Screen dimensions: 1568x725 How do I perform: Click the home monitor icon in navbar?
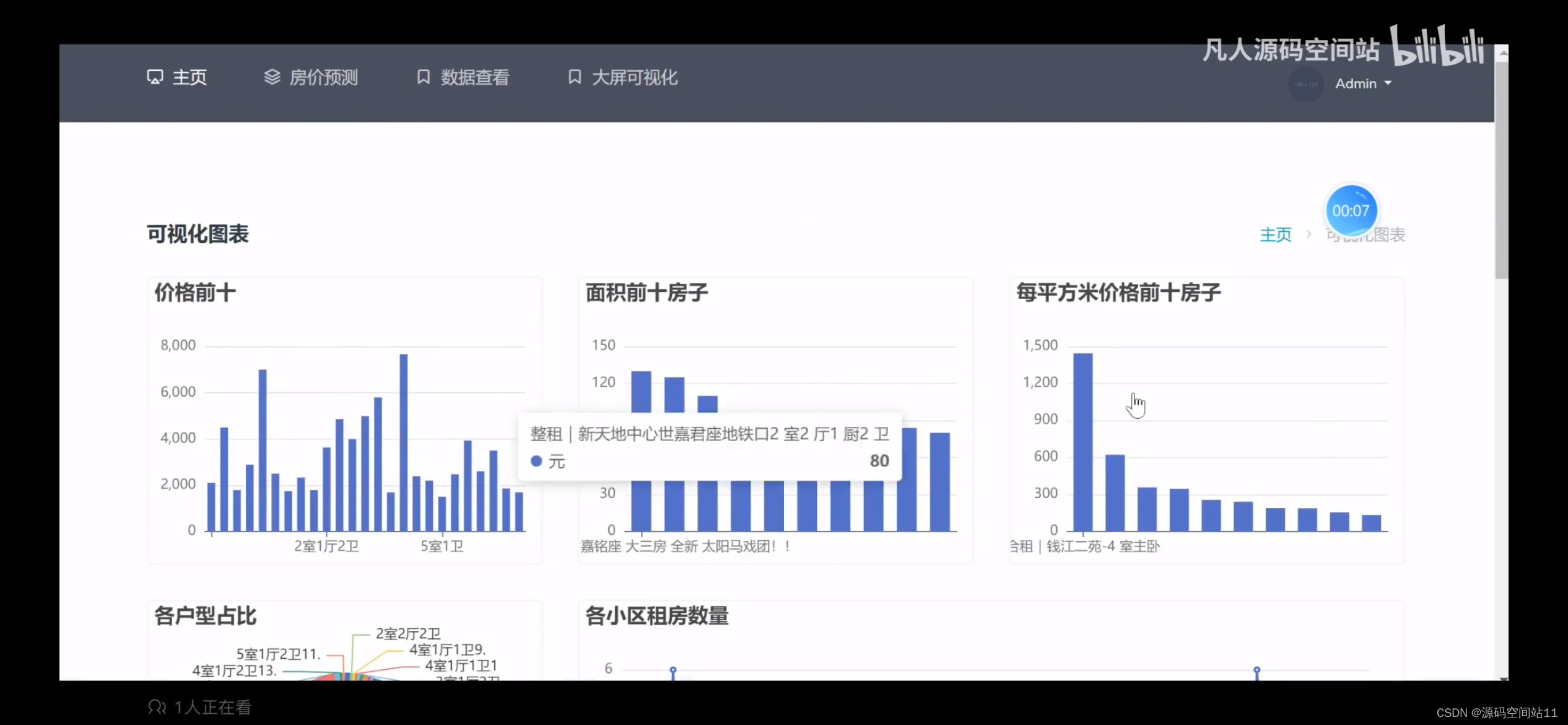point(155,77)
